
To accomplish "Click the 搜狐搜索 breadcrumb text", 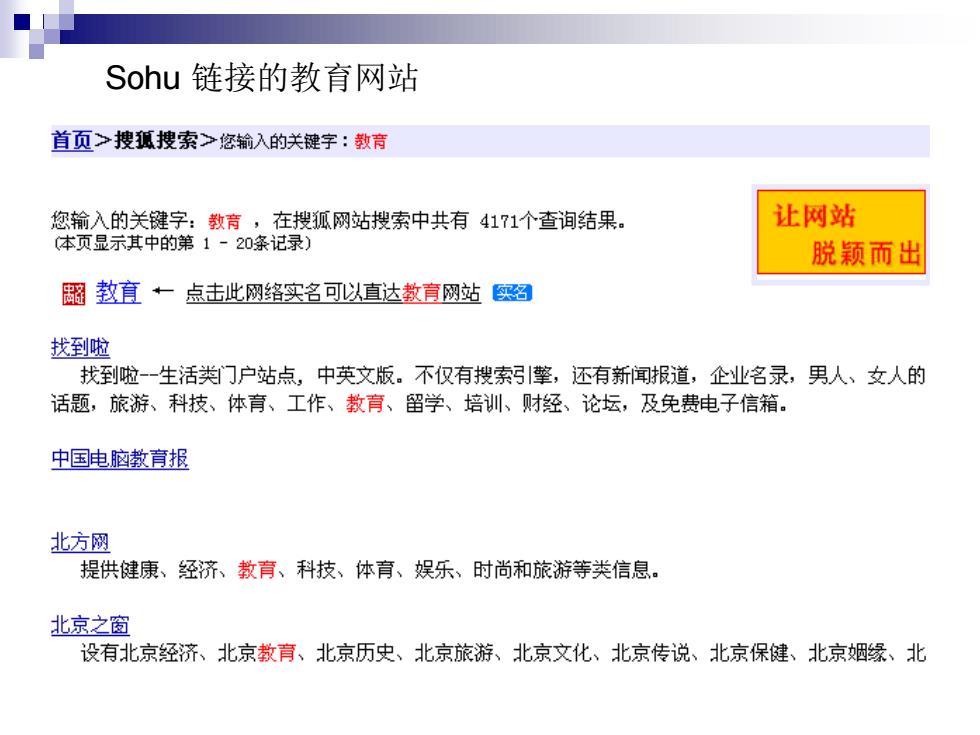I will tap(156, 141).
